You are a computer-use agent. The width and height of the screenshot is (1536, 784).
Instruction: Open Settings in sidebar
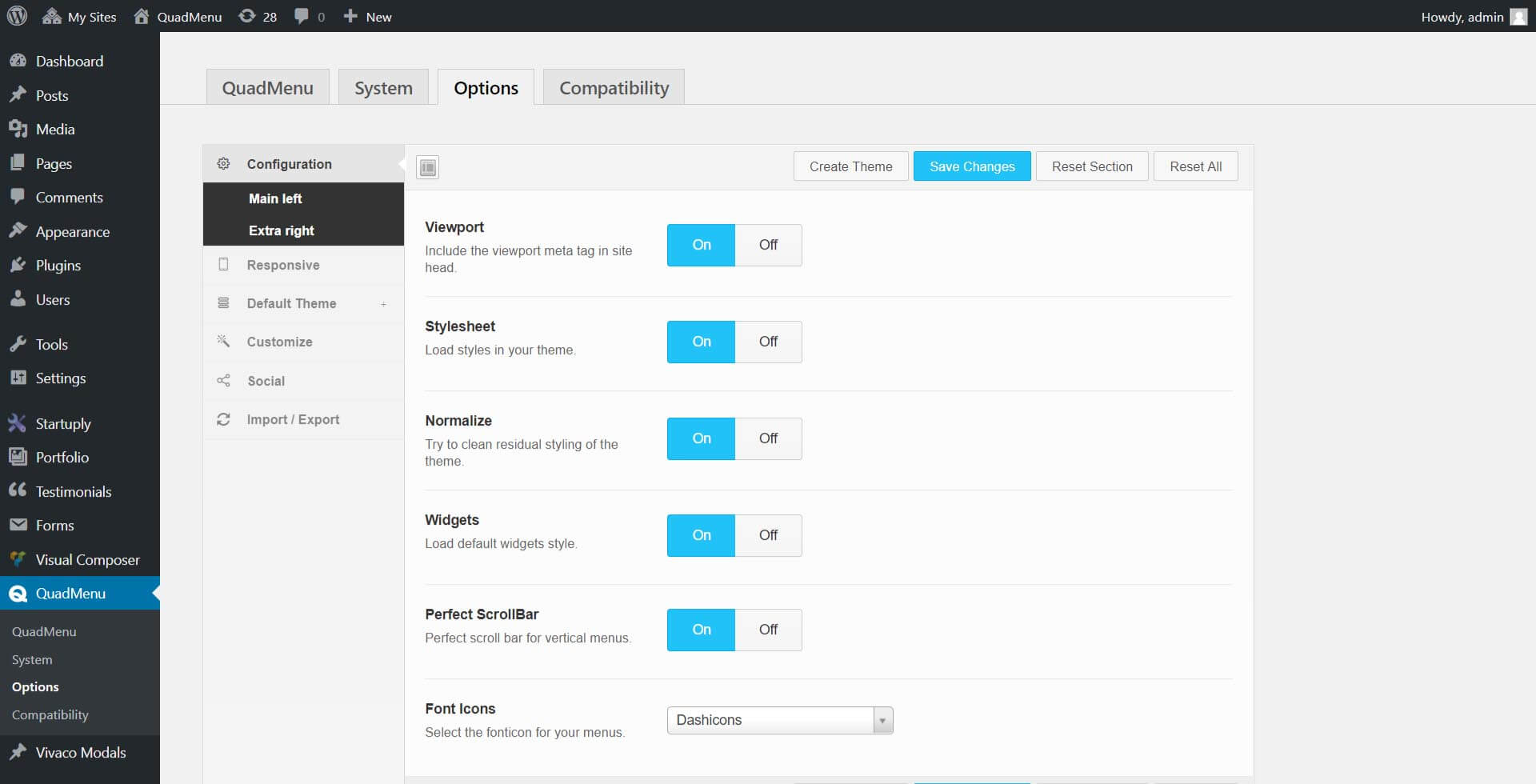click(x=80, y=378)
